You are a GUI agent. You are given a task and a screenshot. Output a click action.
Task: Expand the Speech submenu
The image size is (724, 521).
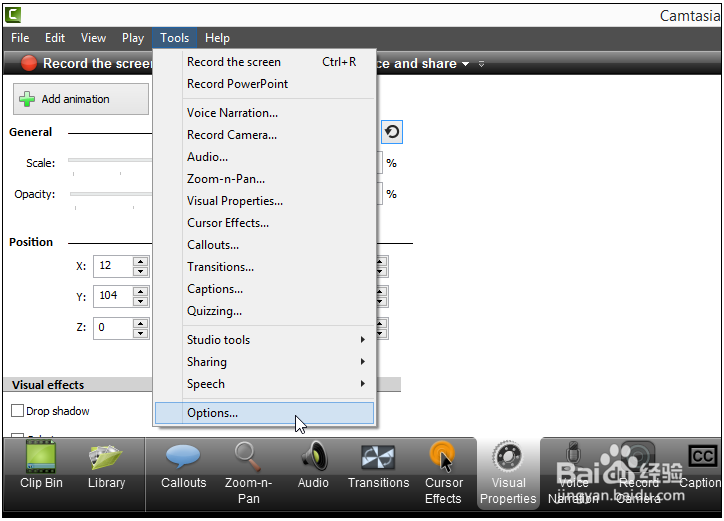pos(265,384)
